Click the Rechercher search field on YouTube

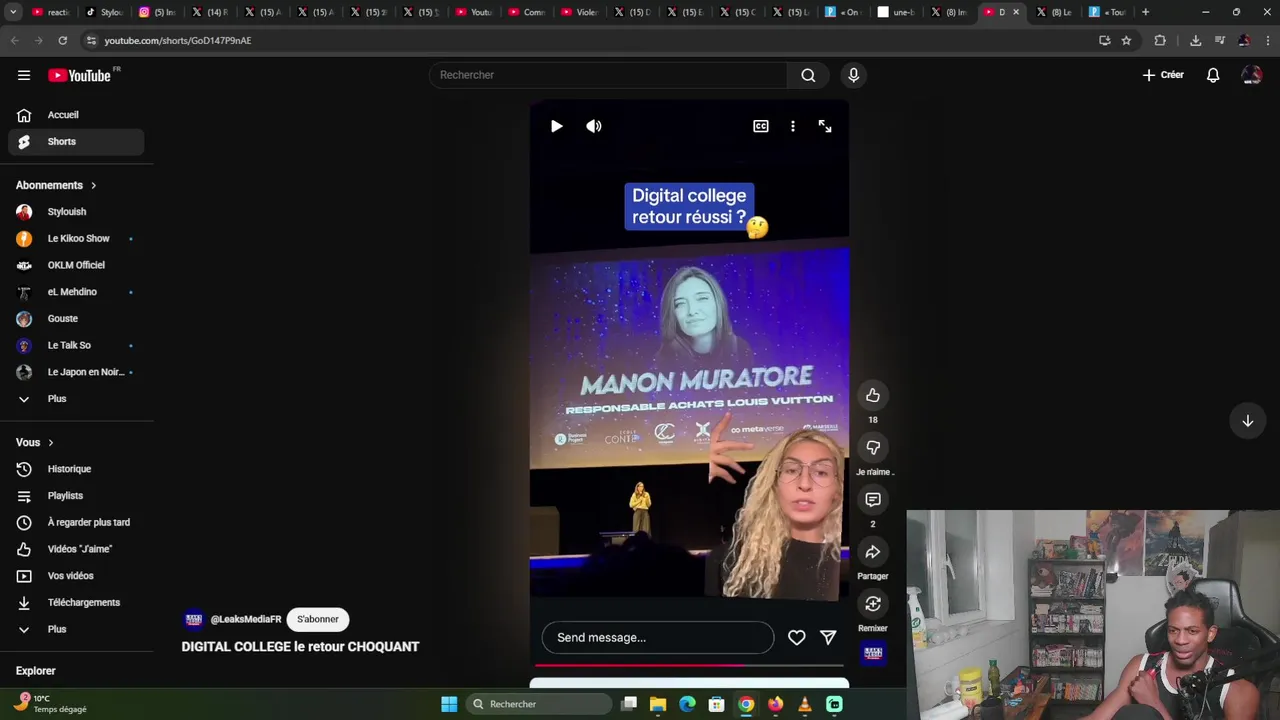(x=608, y=75)
